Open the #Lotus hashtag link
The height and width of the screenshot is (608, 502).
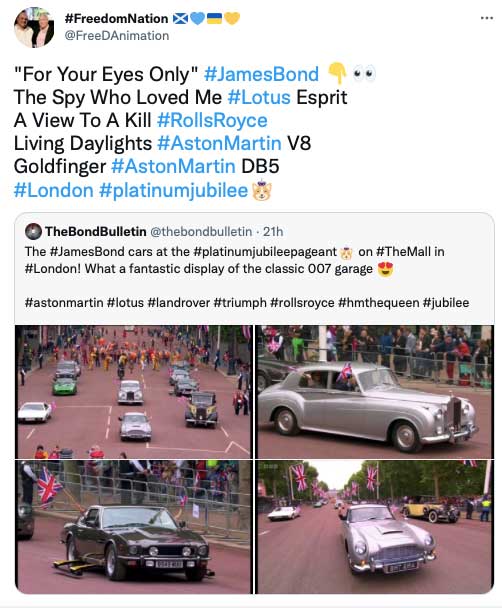pyautogui.click(x=259, y=97)
